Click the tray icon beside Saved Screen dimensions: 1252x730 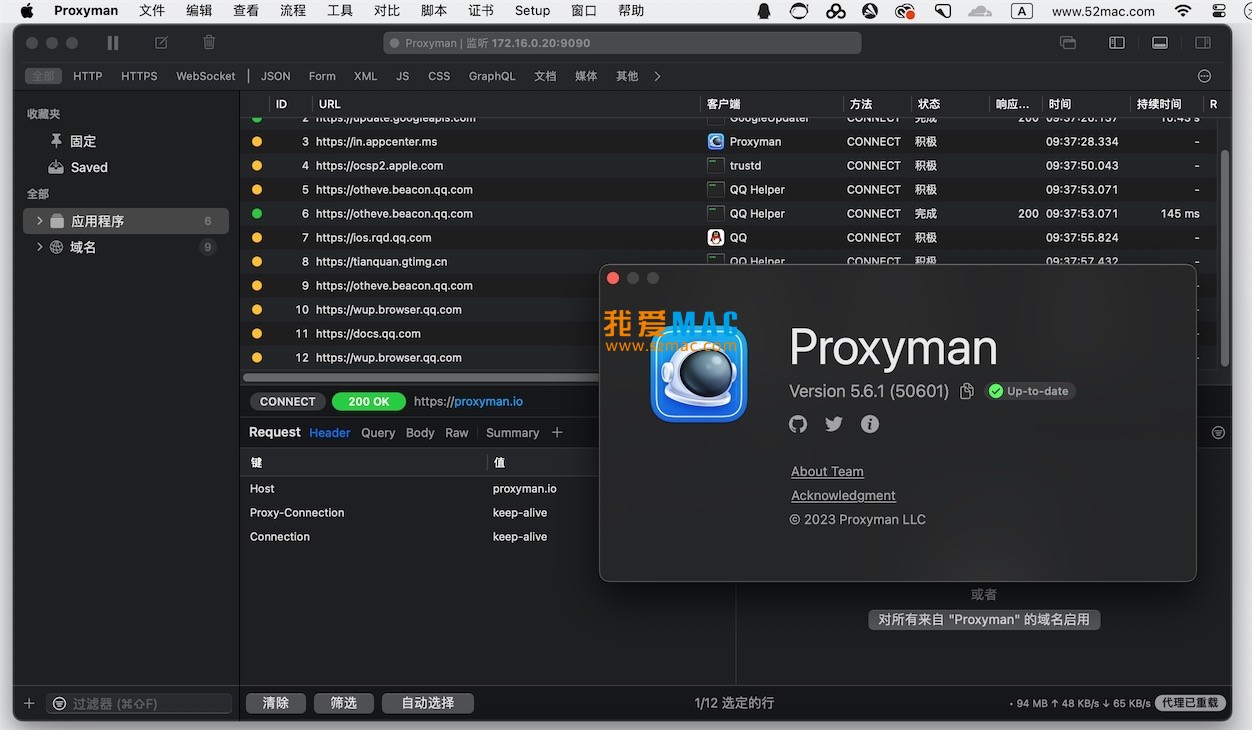pos(56,167)
